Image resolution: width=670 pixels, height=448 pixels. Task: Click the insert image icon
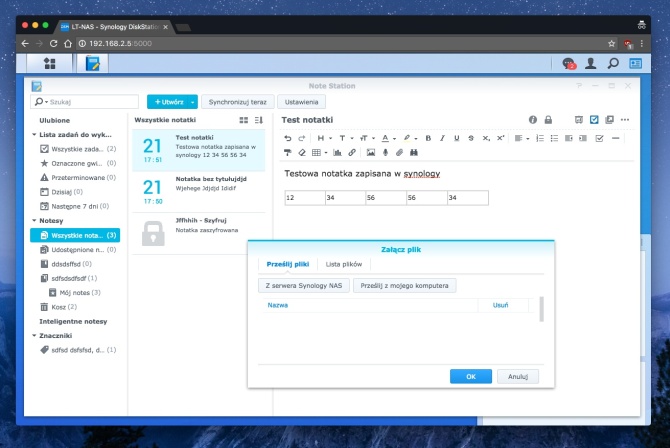tap(370, 153)
